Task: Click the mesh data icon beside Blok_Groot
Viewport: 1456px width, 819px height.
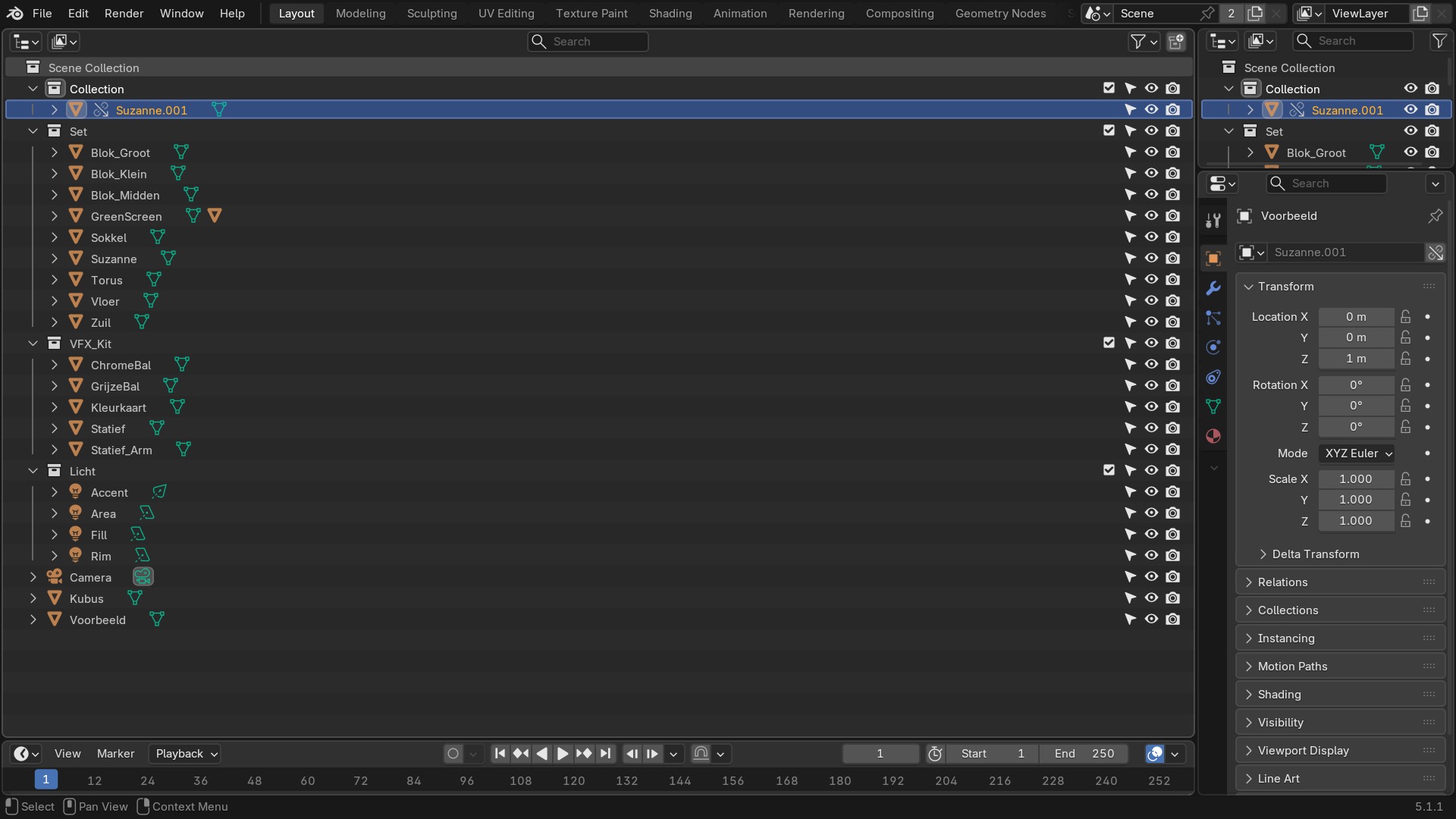Action: (x=181, y=152)
